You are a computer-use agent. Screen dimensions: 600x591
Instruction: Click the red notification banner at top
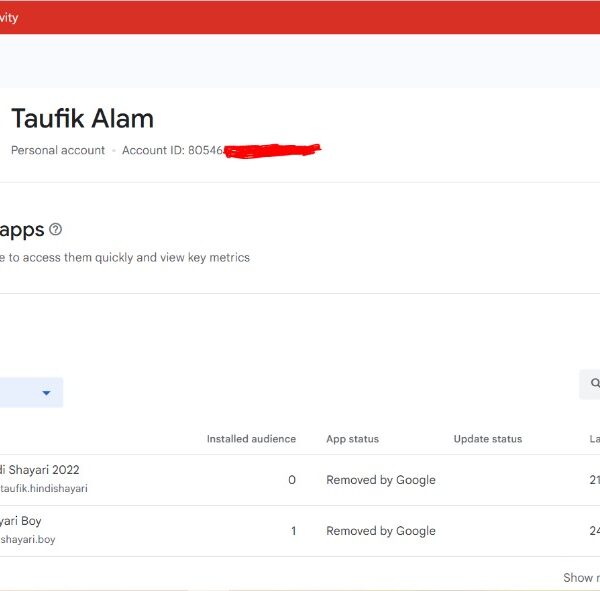point(300,17)
